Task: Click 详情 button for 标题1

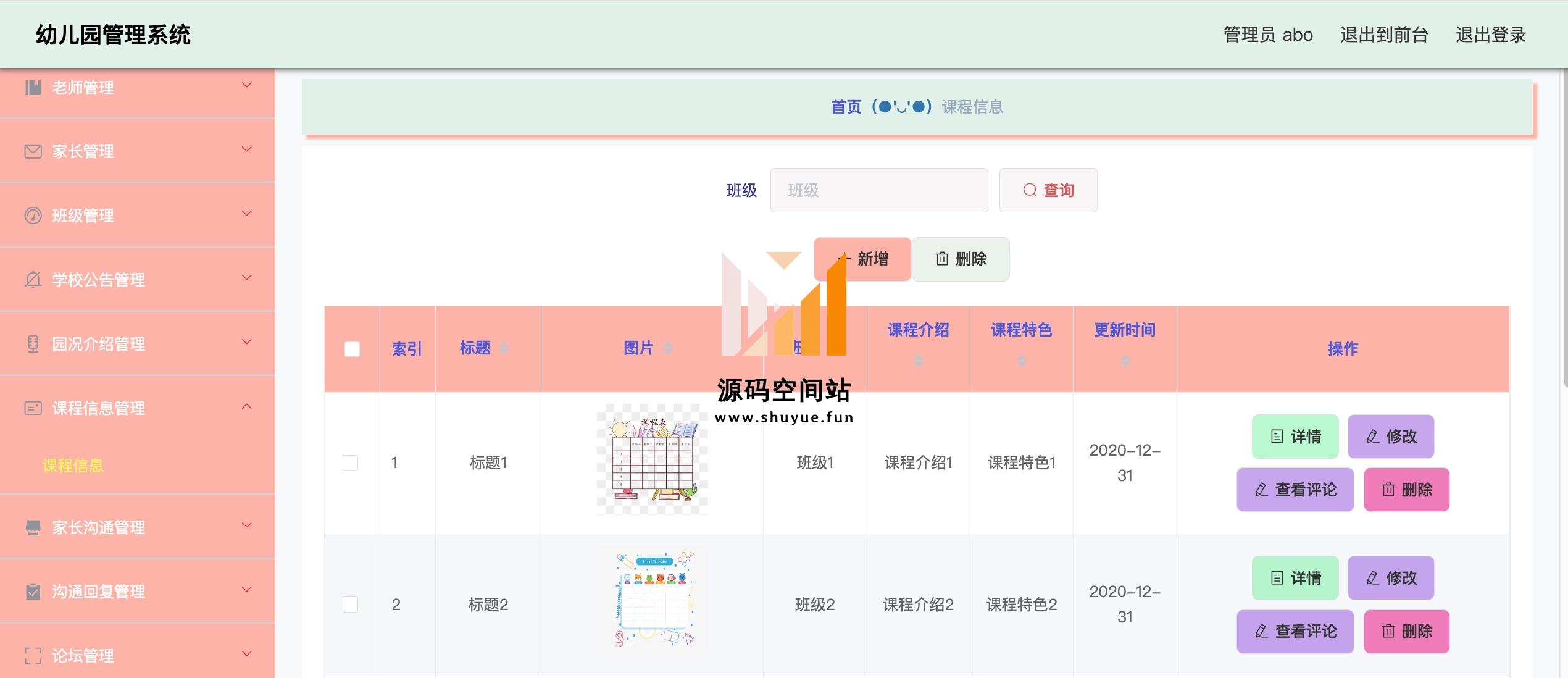Action: [1295, 437]
